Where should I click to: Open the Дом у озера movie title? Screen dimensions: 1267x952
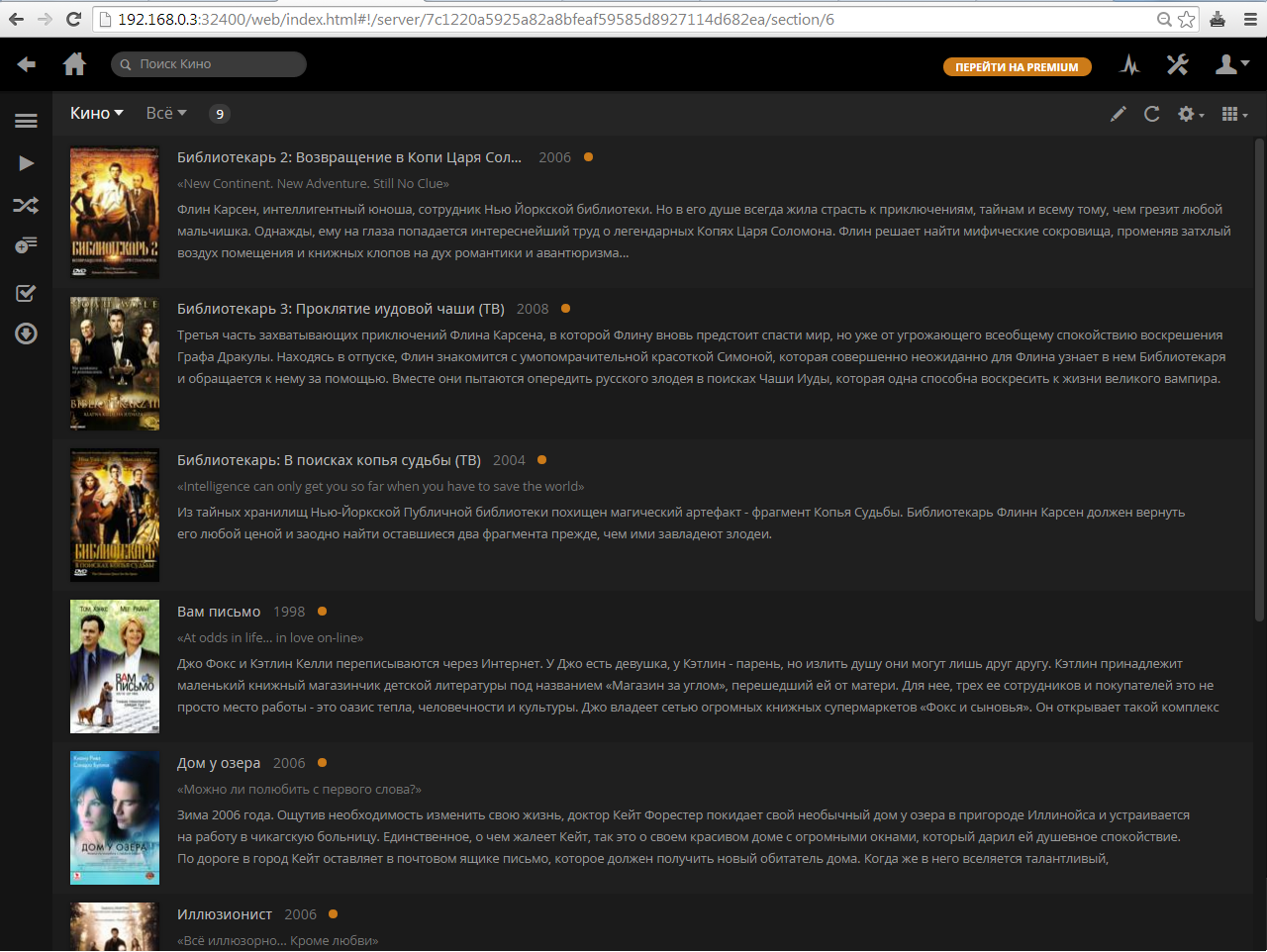point(219,763)
